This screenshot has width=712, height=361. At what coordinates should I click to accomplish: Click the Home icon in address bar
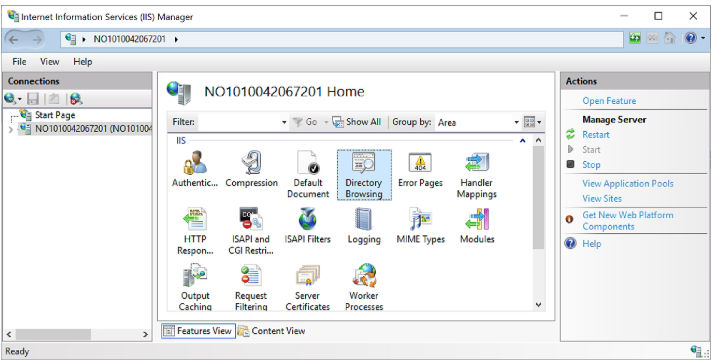click(670, 39)
